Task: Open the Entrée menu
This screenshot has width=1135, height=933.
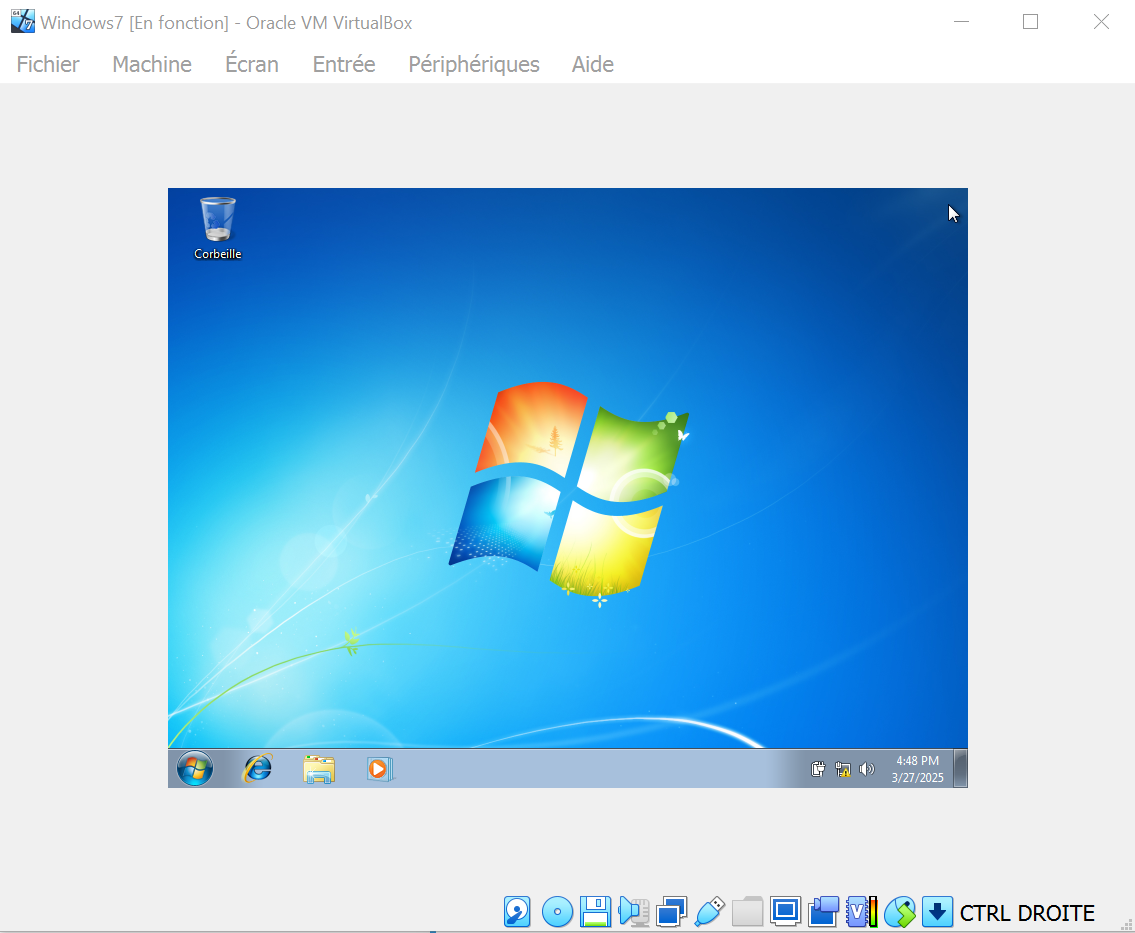Action: pos(343,63)
